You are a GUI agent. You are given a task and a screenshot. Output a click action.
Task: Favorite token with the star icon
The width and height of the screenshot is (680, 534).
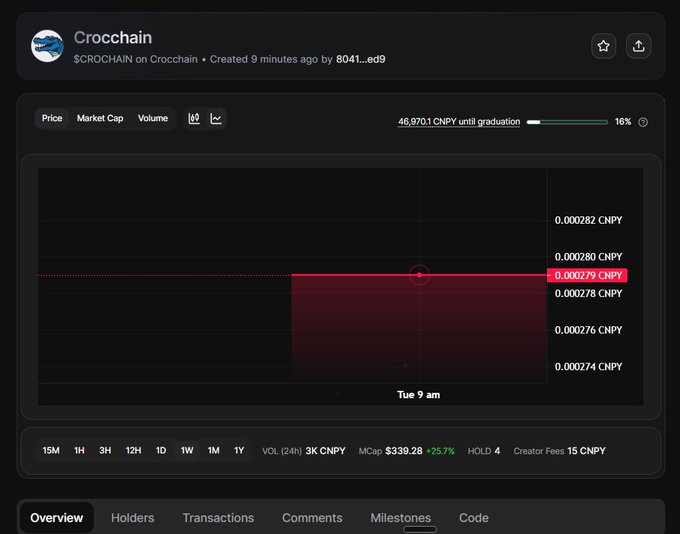click(x=603, y=46)
